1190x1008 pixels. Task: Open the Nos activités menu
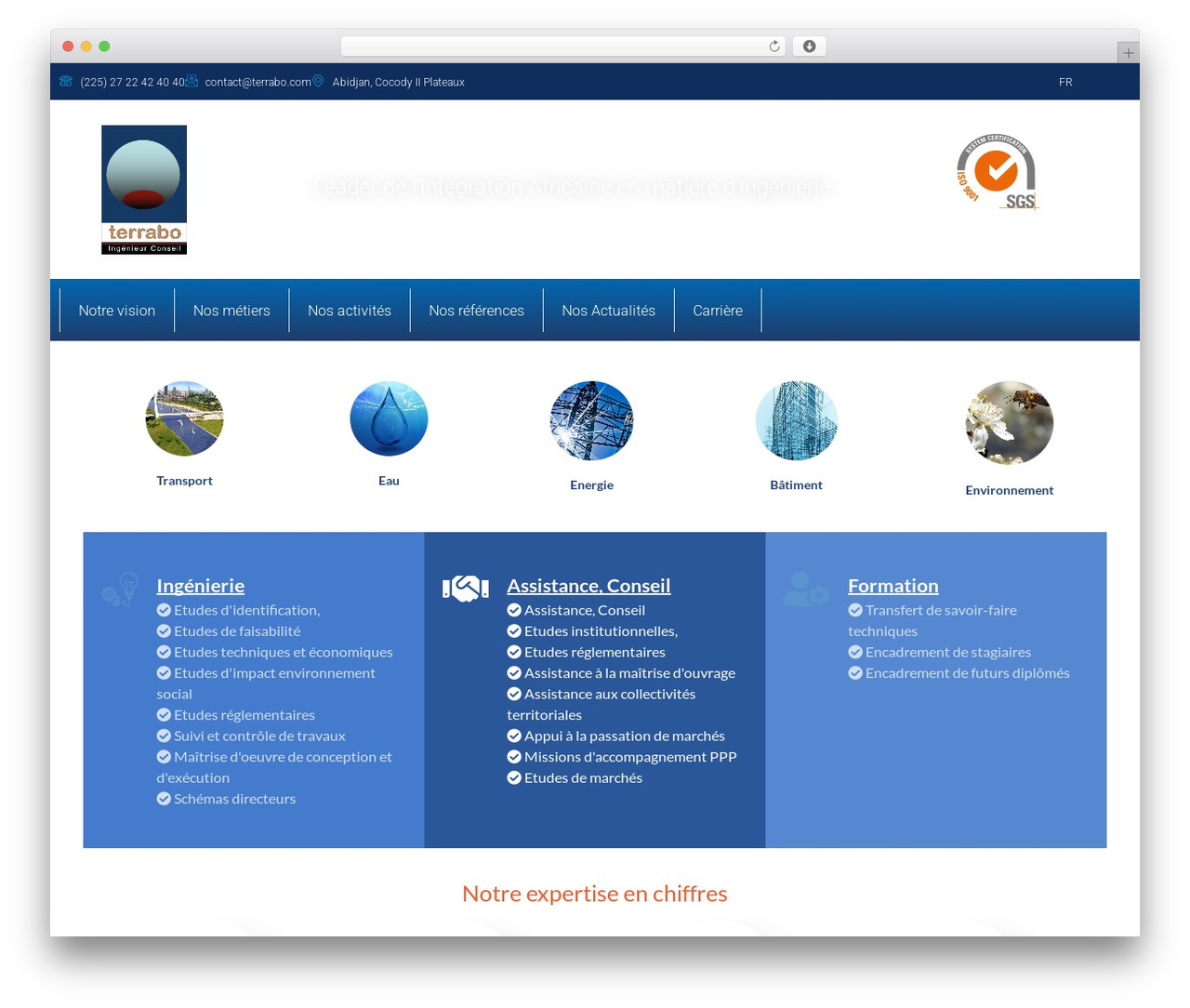pyautogui.click(x=350, y=311)
